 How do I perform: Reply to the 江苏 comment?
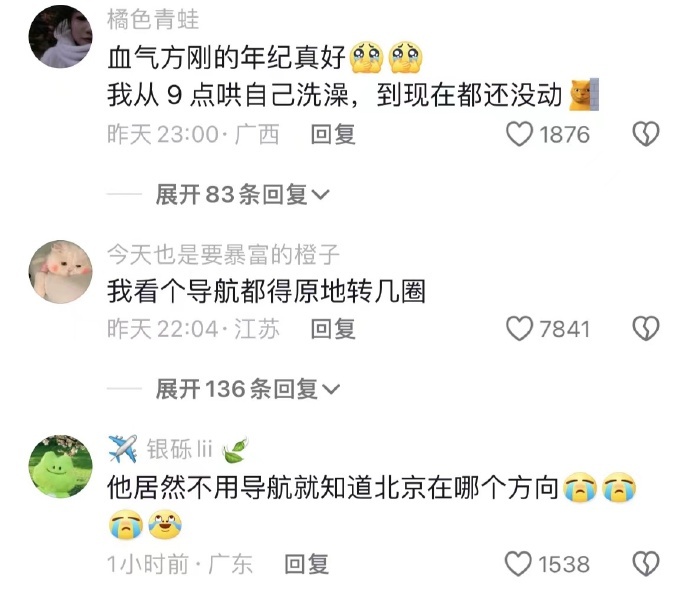[x=333, y=329]
